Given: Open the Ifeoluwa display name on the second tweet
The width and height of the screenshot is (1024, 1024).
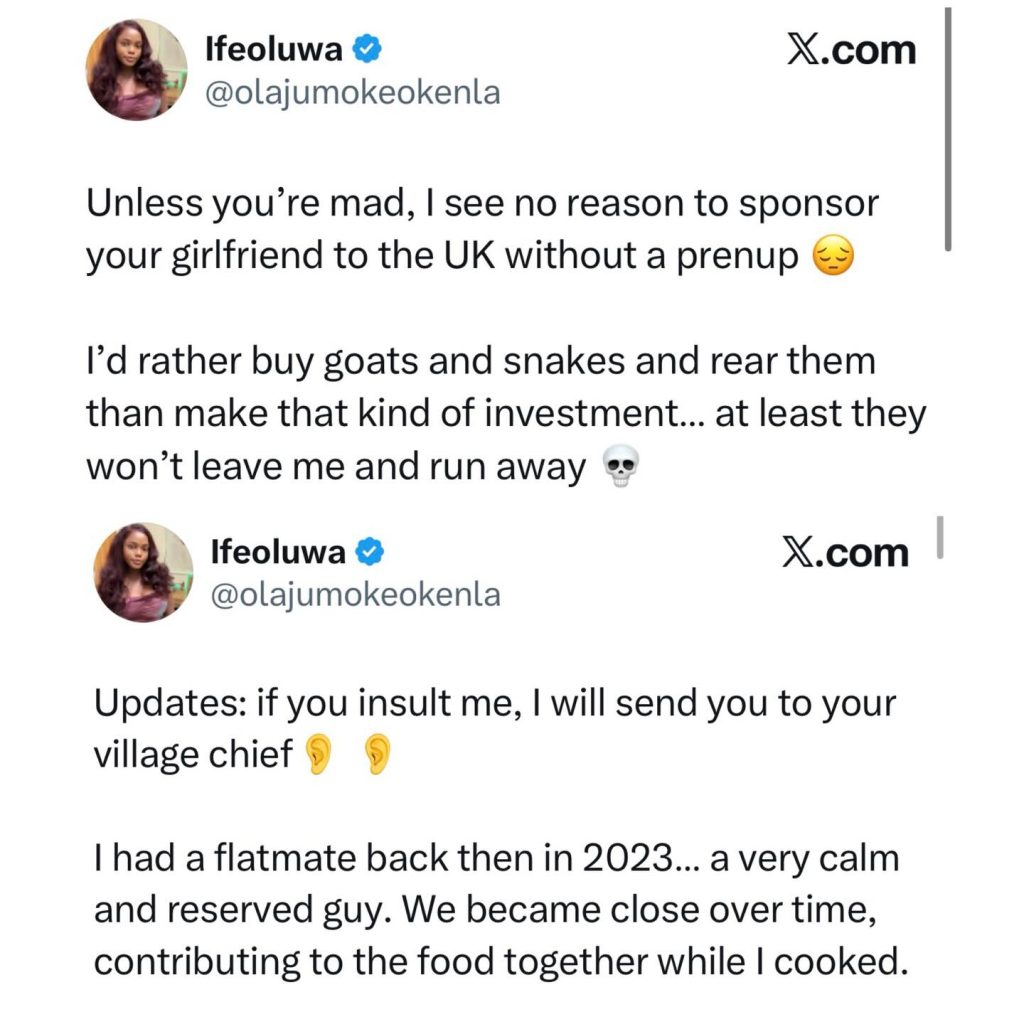Looking at the screenshot, I should click(279, 551).
